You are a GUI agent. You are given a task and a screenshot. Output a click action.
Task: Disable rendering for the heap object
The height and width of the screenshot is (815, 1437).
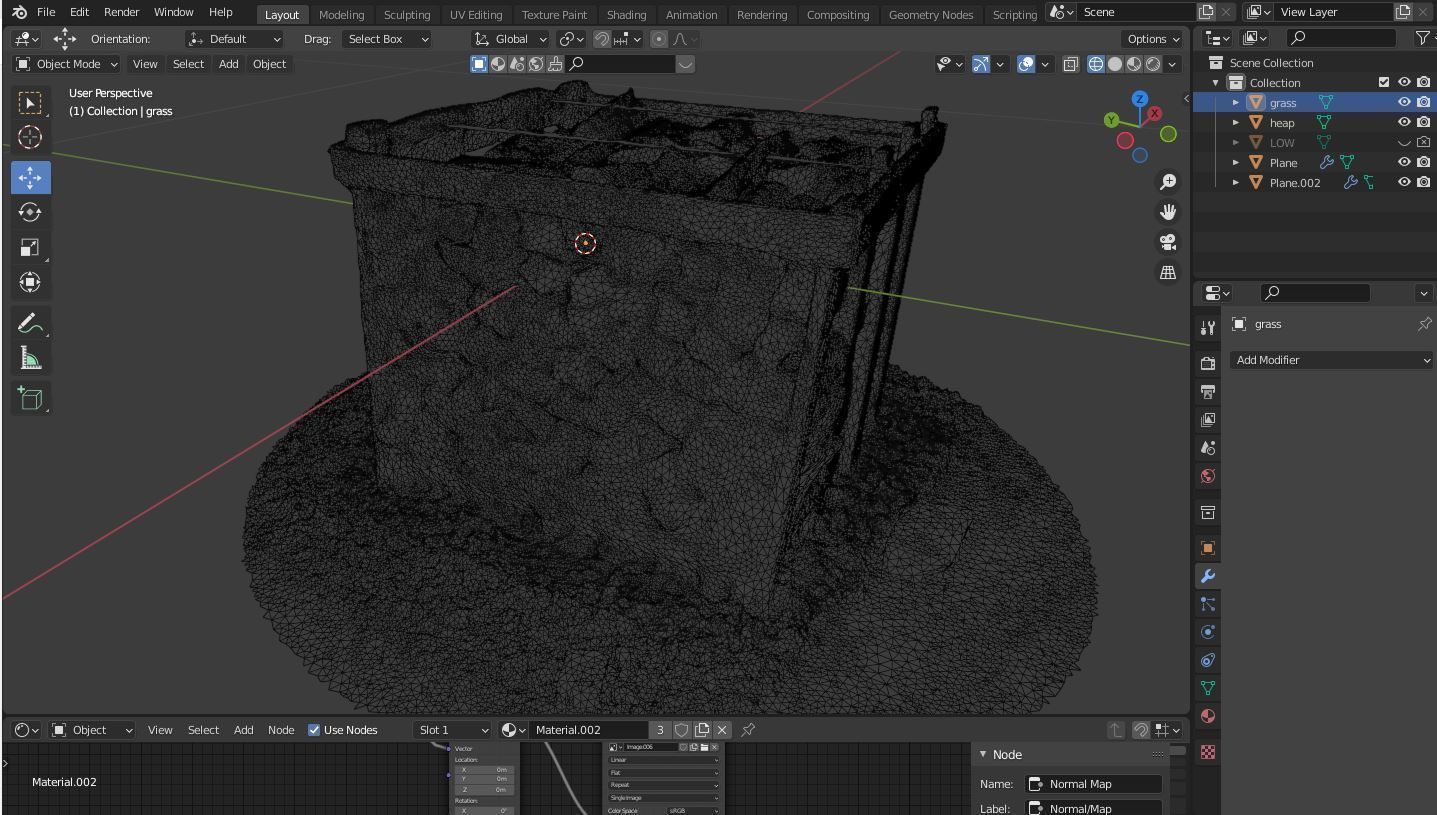tap(1423, 122)
